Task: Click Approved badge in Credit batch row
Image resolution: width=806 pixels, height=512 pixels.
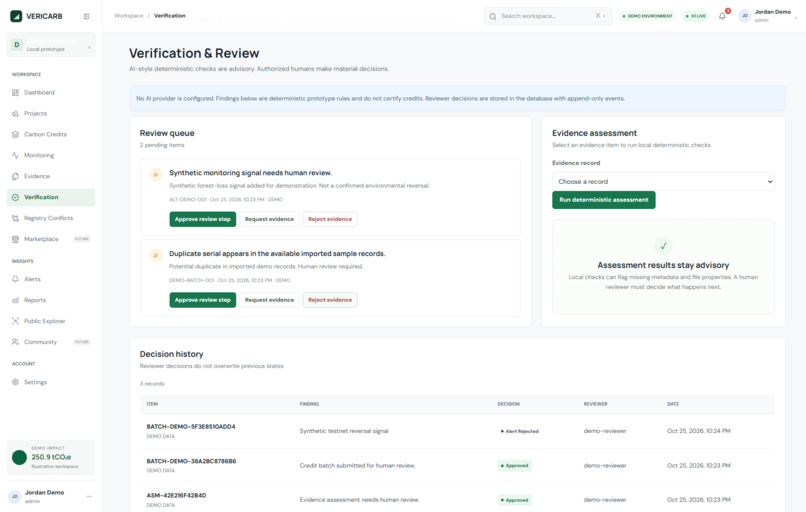Action: tap(514, 466)
